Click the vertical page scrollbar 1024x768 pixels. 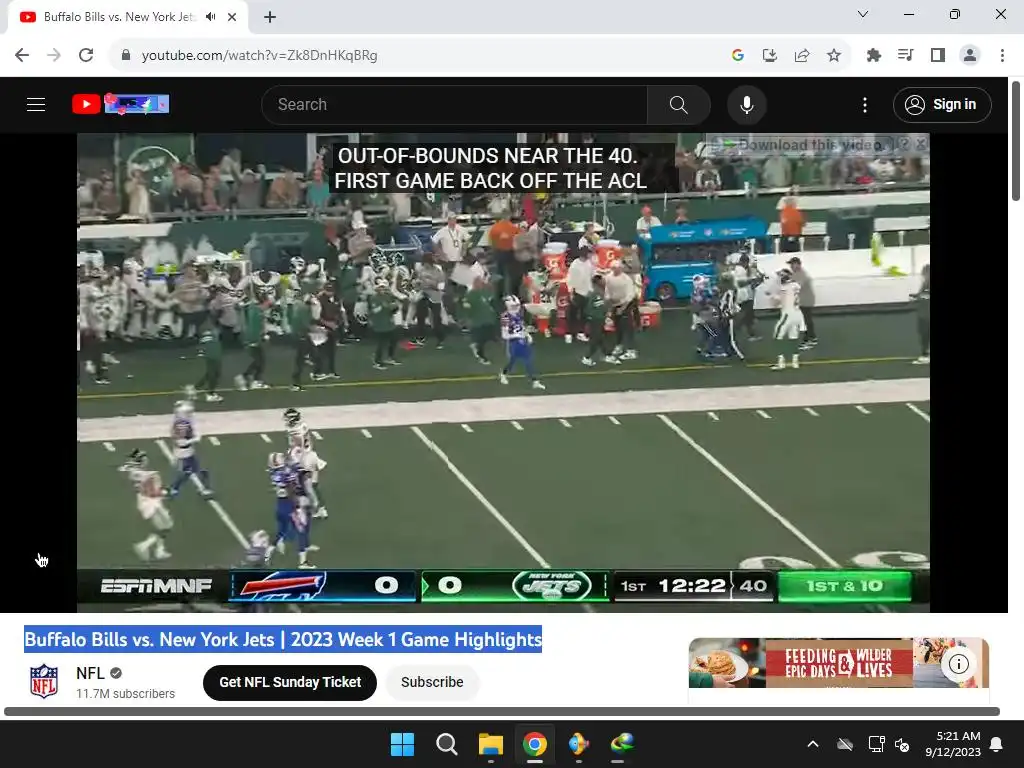coord(1016,140)
